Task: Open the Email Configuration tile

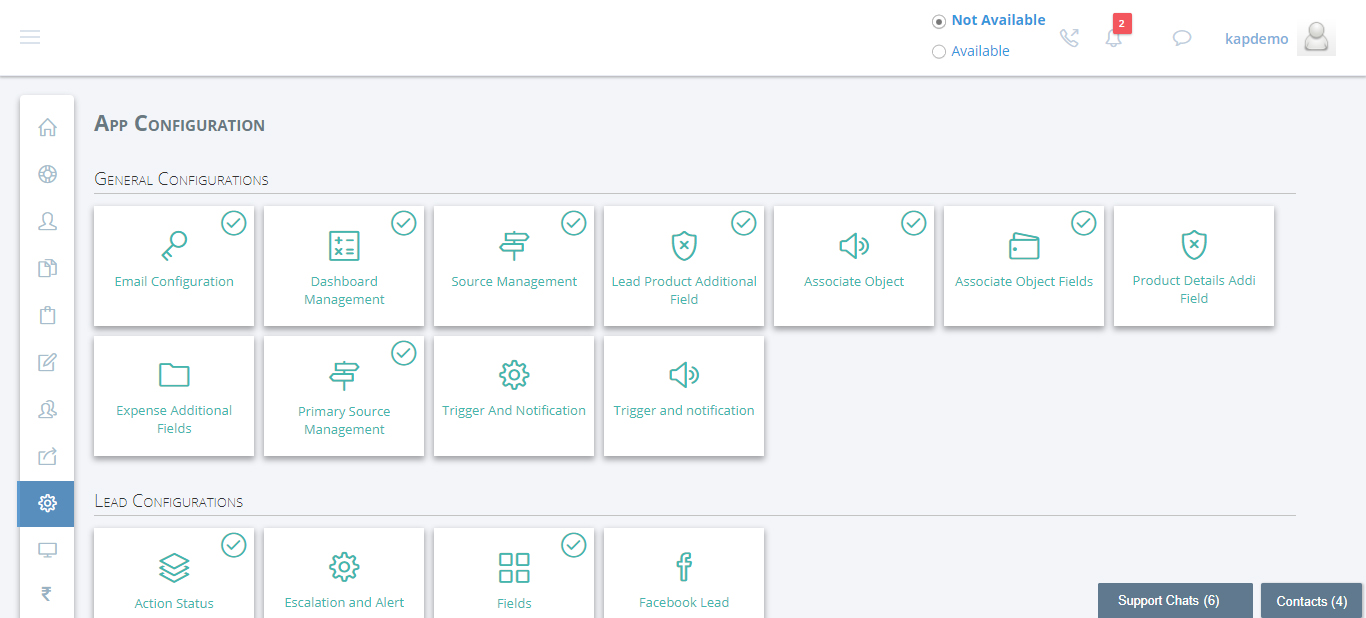Action: coord(174,266)
